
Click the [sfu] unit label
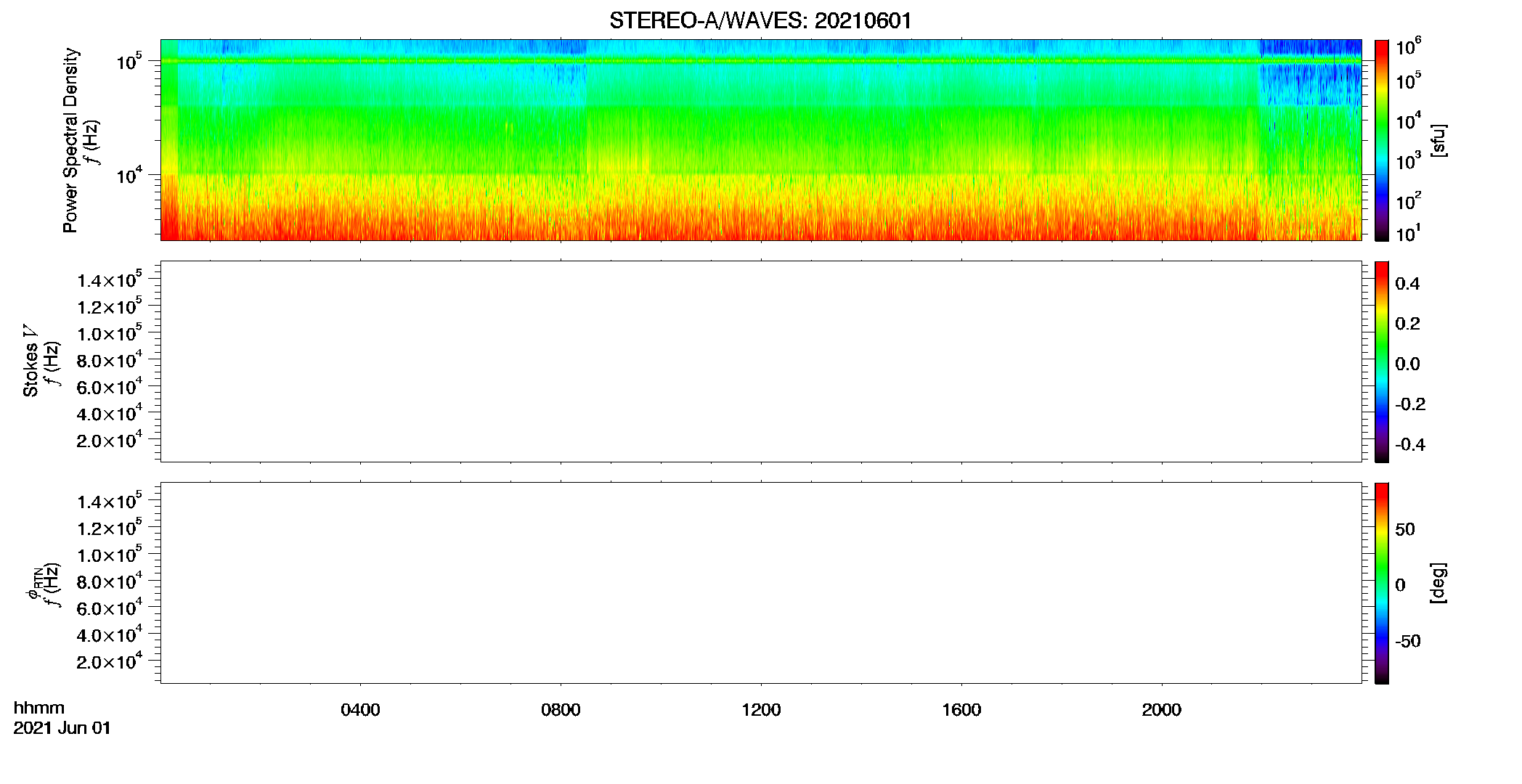[1438, 140]
